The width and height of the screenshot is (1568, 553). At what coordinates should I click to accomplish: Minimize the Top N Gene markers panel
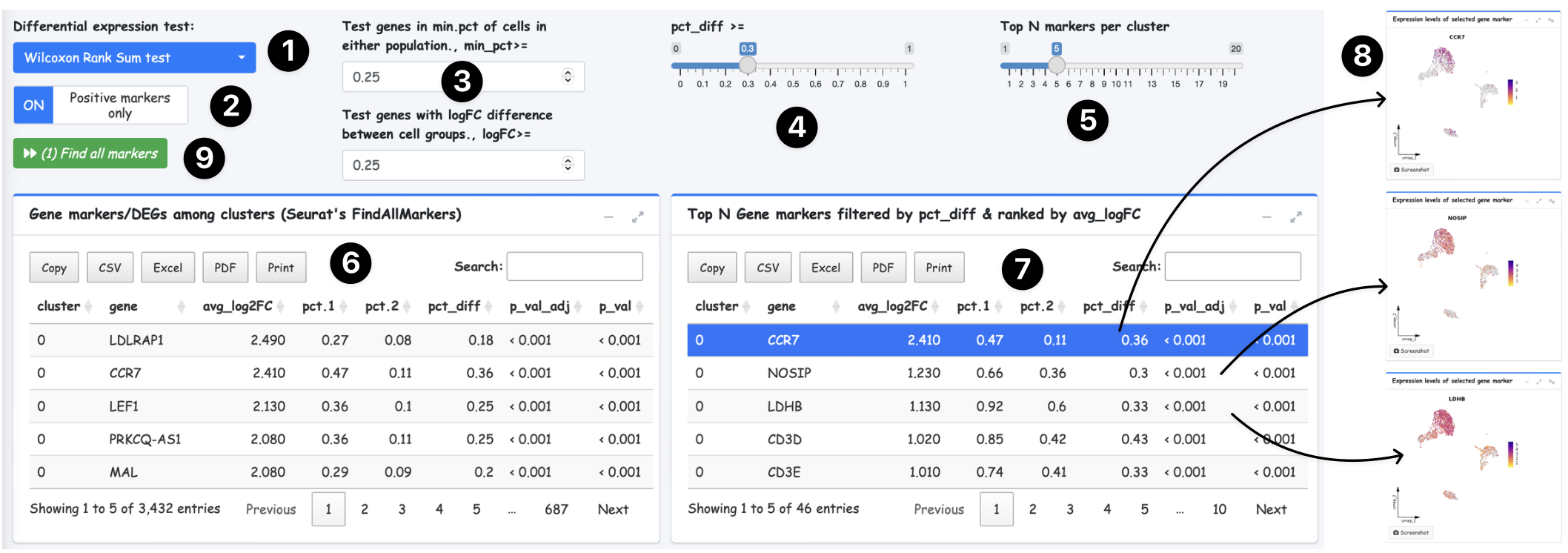[x=1266, y=217]
